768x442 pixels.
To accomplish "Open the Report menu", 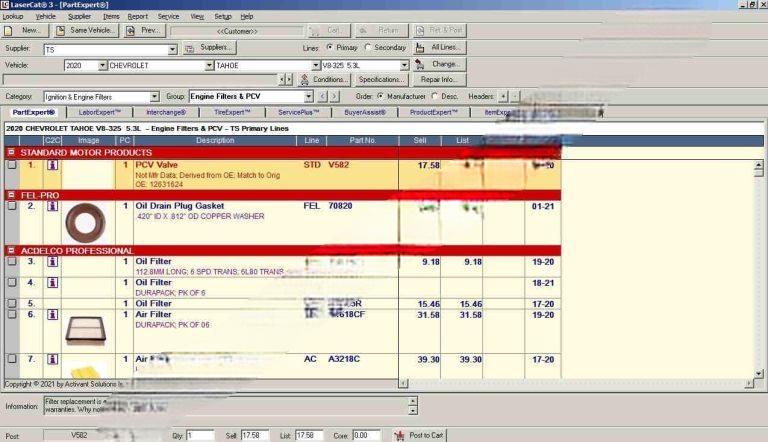I will (x=138, y=16).
